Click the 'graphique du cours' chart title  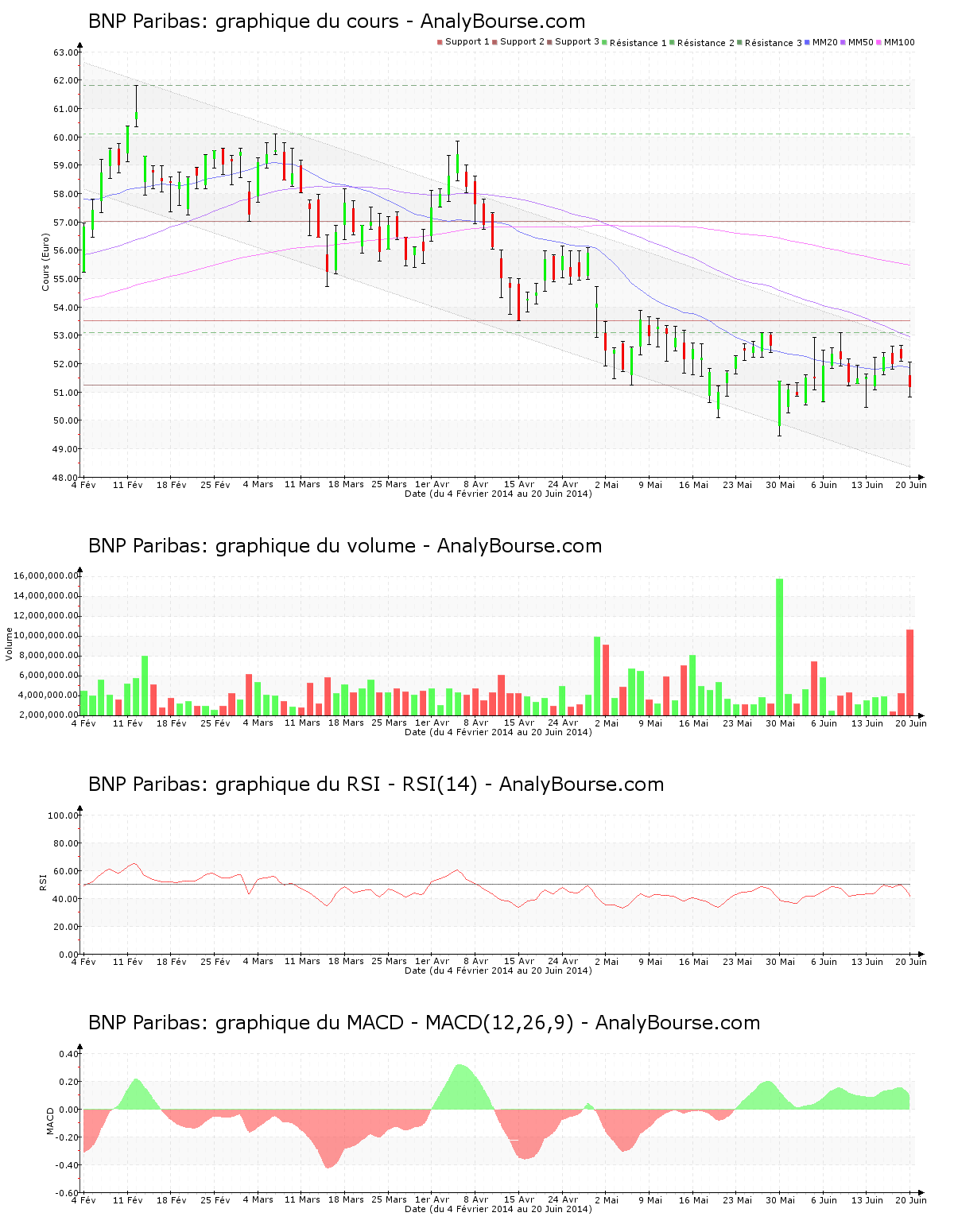pyautogui.click(x=336, y=21)
